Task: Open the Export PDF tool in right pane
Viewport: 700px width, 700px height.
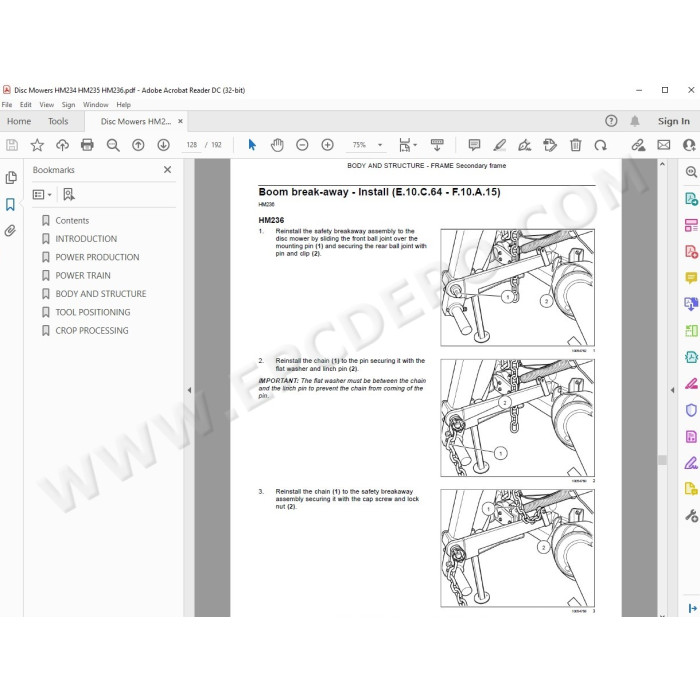Action: pos(691,199)
